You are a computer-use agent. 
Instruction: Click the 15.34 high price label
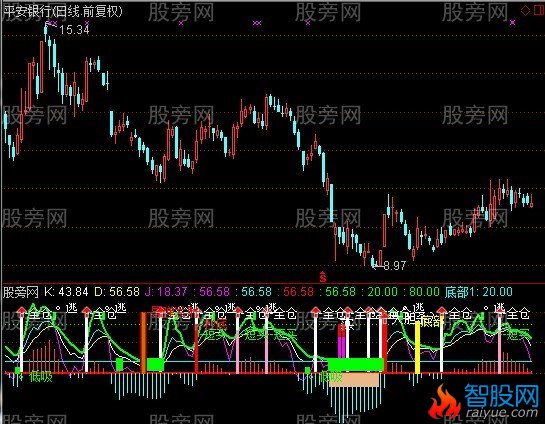pyautogui.click(x=74, y=30)
